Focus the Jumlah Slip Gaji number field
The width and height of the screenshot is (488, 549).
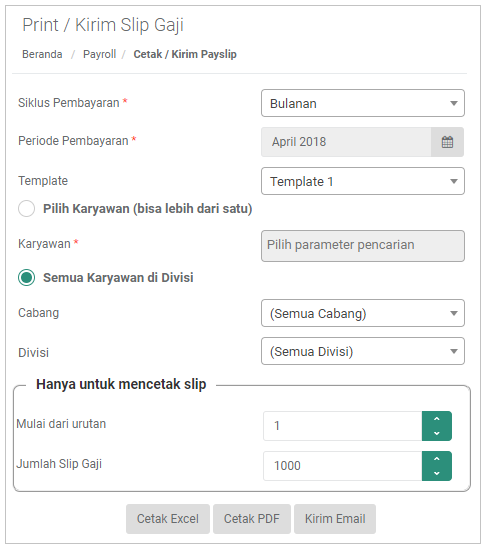(343, 466)
